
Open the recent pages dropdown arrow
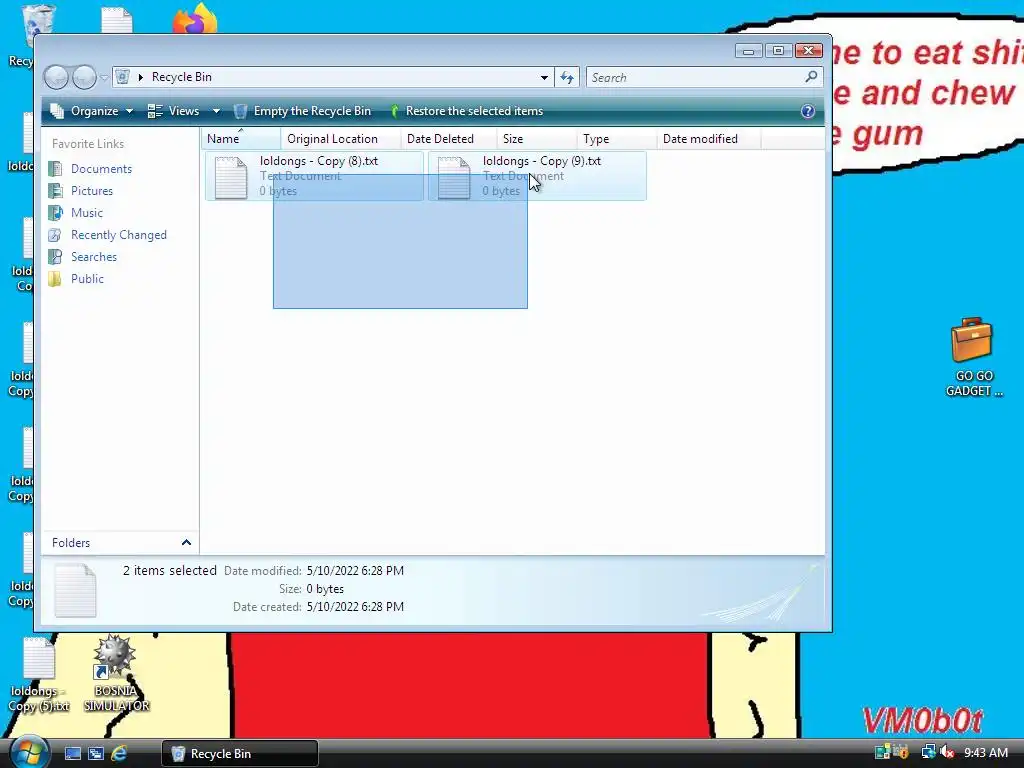tap(104, 78)
